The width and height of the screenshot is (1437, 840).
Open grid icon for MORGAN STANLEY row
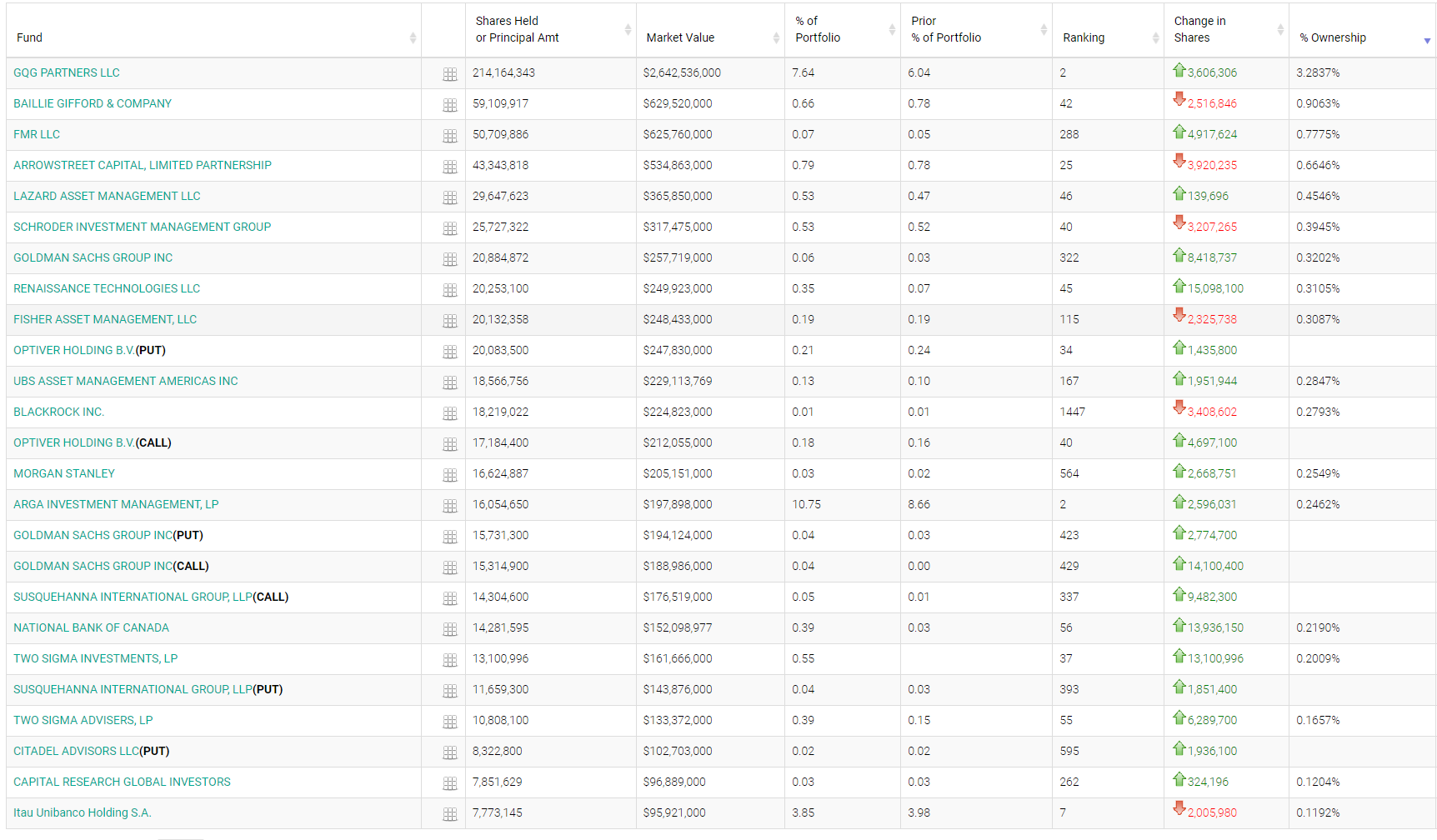(450, 475)
